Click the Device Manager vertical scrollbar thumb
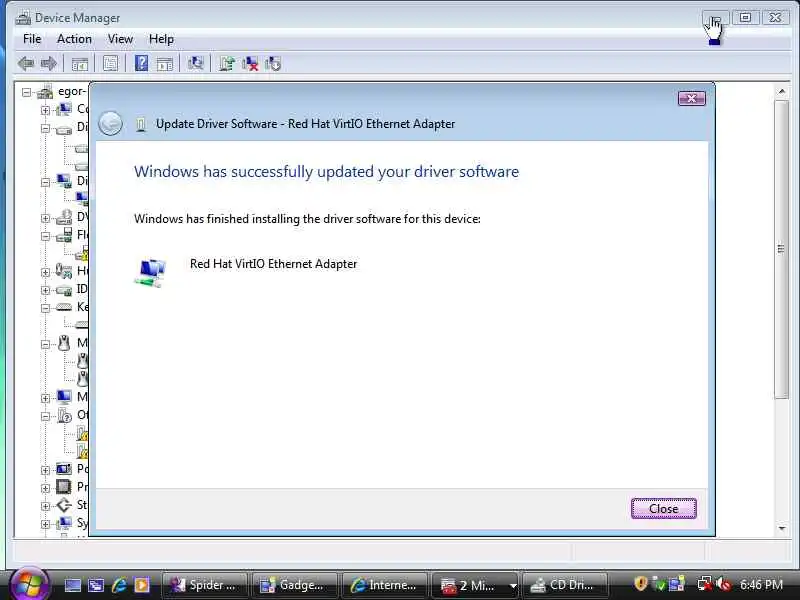The image size is (800, 600). click(781, 249)
